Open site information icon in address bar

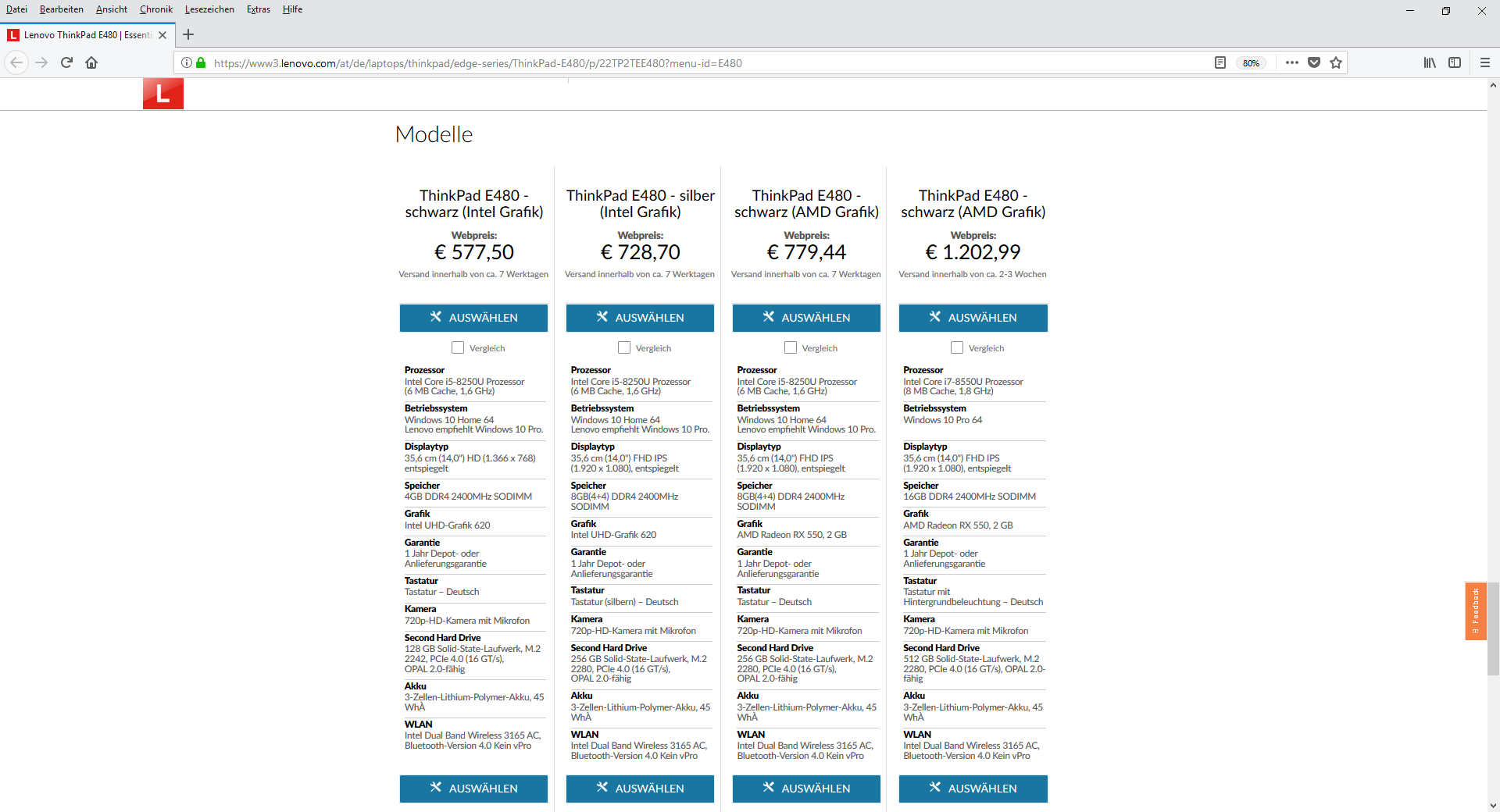coord(187,62)
